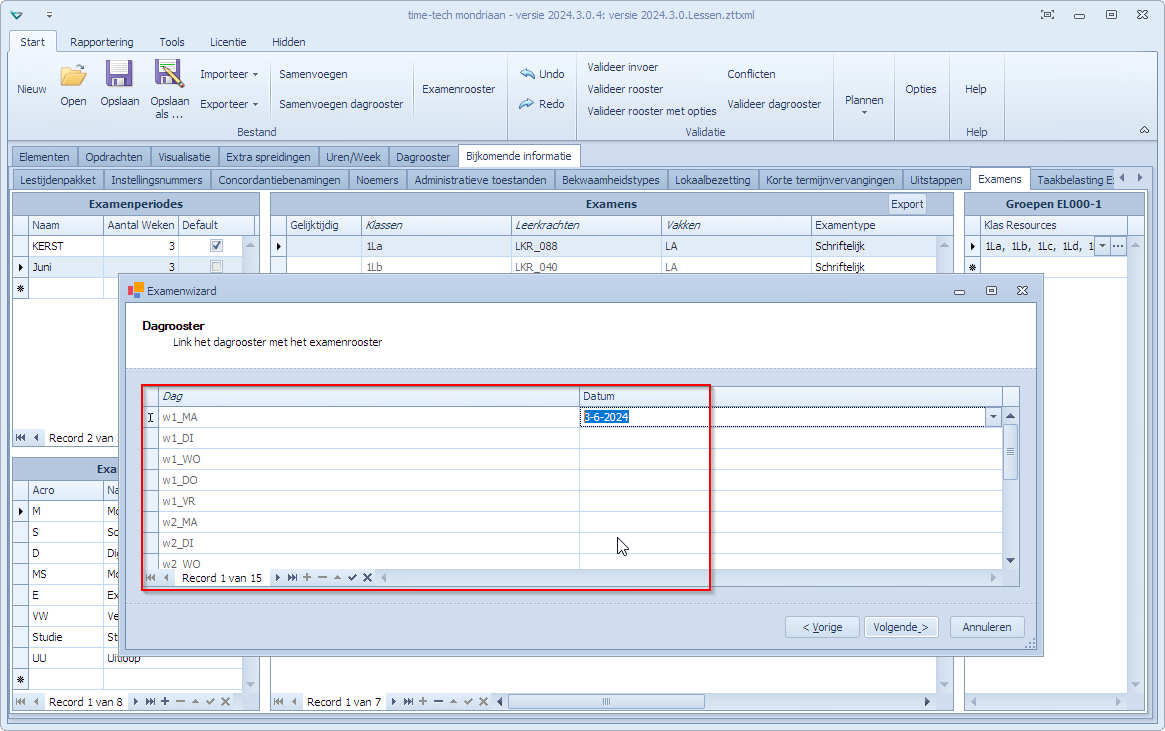Undo the last action
The height and width of the screenshot is (731, 1165).
pyautogui.click(x=542, y=74)
